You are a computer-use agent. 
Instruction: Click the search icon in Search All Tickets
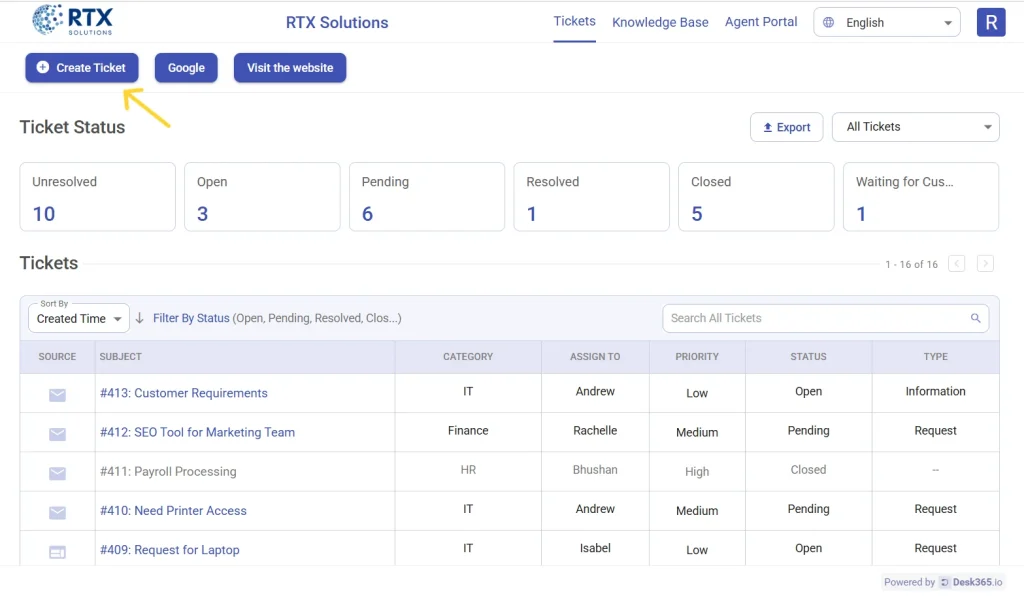975,317
